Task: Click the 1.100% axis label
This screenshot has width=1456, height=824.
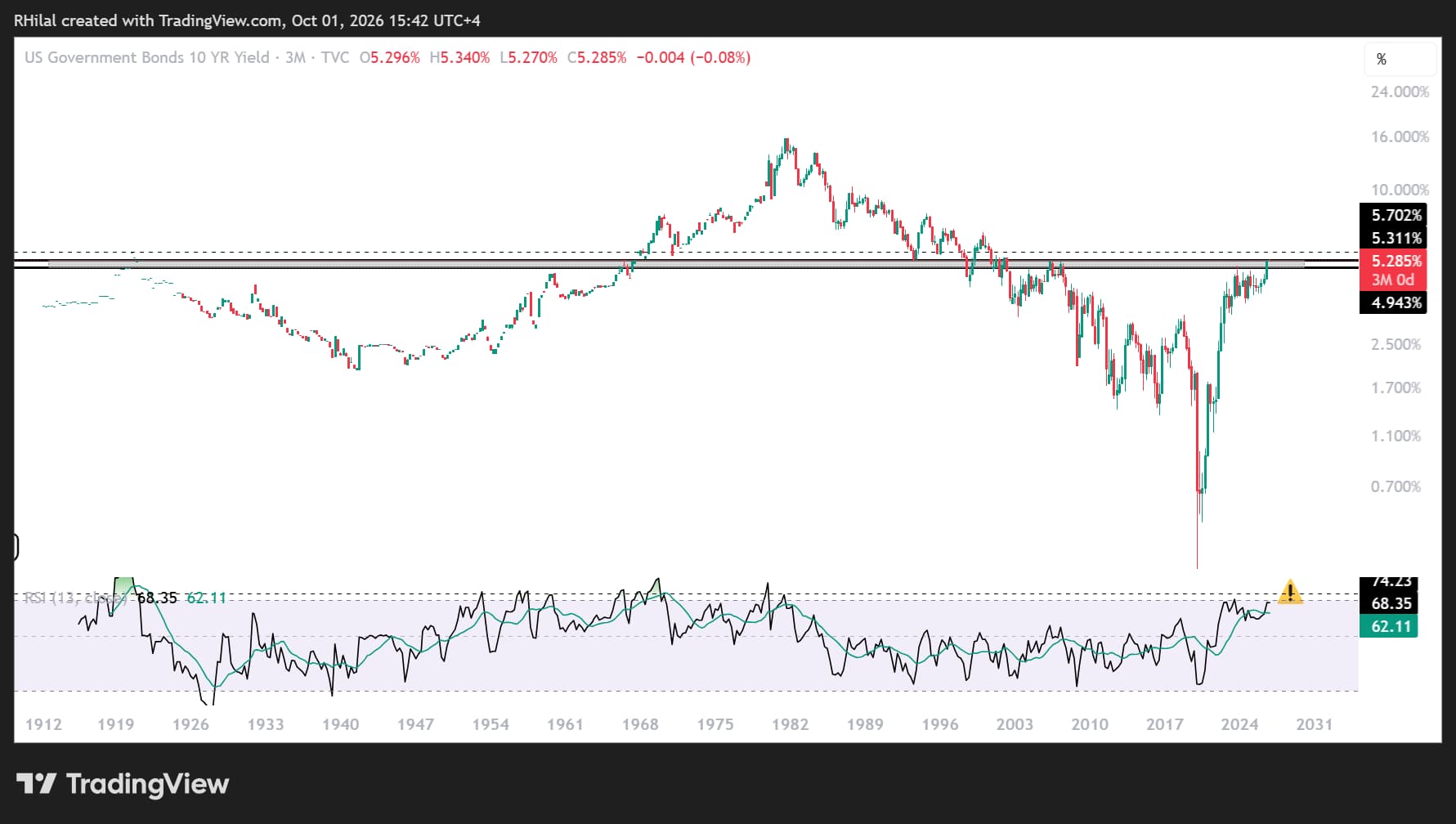Action: pyautogui.click(x=1396, y=436)
